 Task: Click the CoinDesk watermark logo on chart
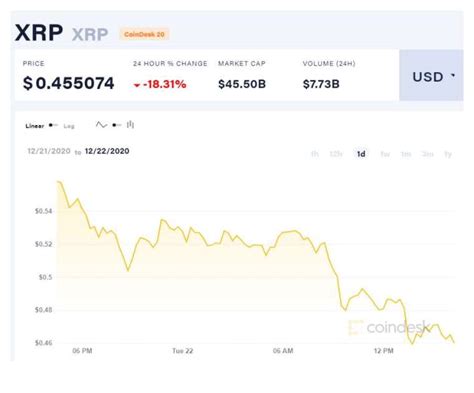point(389,327)
